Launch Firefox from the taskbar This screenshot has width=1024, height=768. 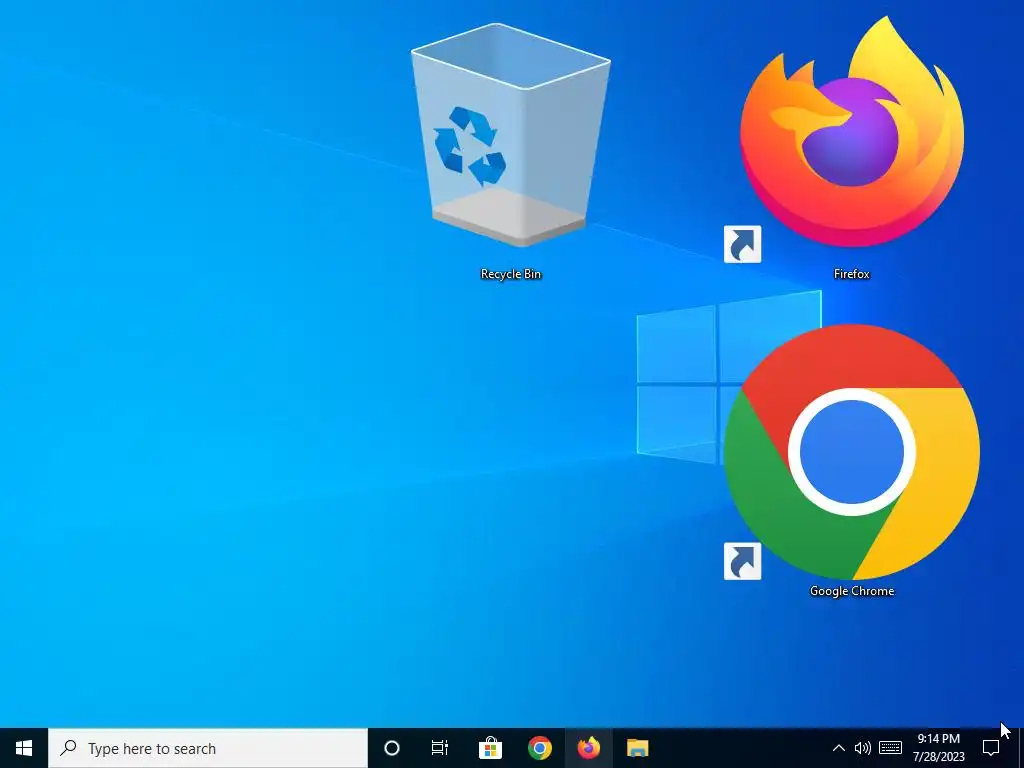588,748
